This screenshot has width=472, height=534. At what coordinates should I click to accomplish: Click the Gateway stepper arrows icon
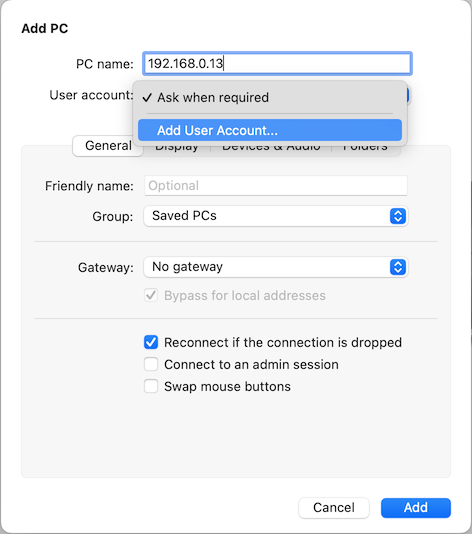[398, 267]
